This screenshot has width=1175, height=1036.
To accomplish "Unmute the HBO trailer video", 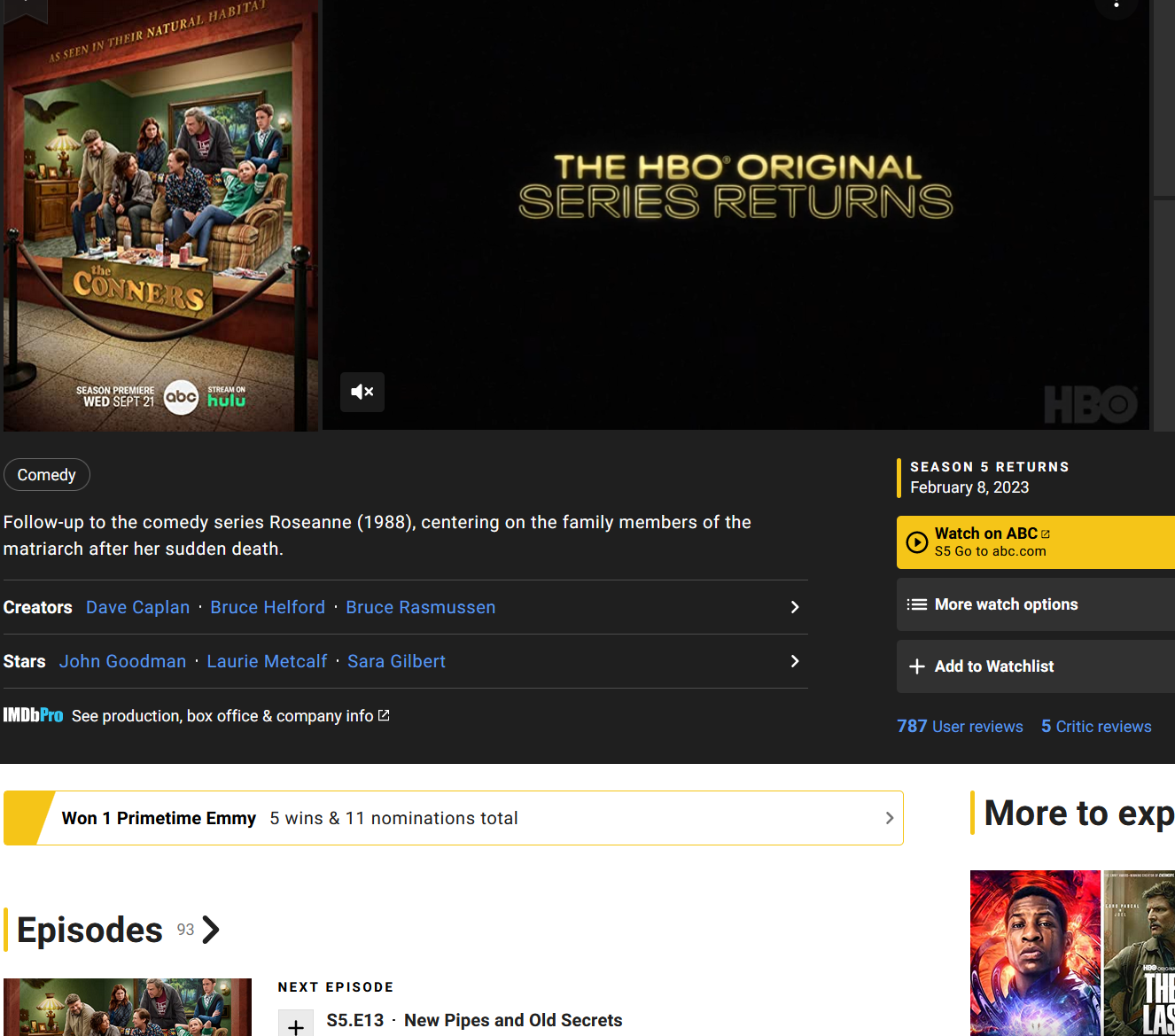I will click(362, 392).
